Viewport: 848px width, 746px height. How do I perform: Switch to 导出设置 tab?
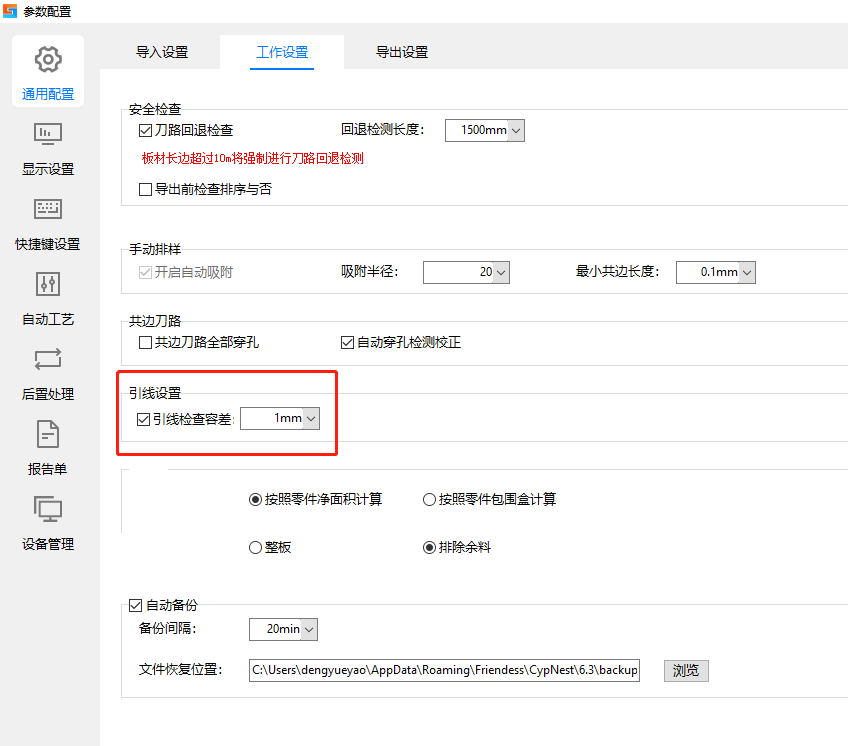[402, 52]
